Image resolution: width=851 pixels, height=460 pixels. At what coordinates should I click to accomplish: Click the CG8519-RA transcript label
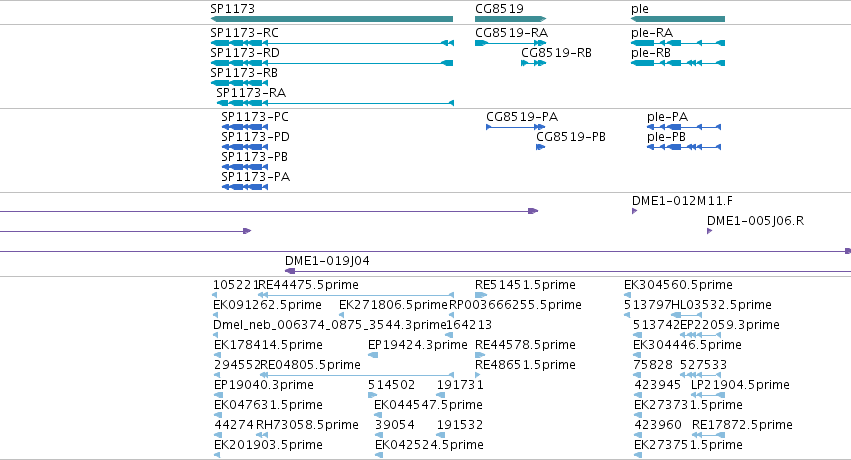(x=511, y=33)
